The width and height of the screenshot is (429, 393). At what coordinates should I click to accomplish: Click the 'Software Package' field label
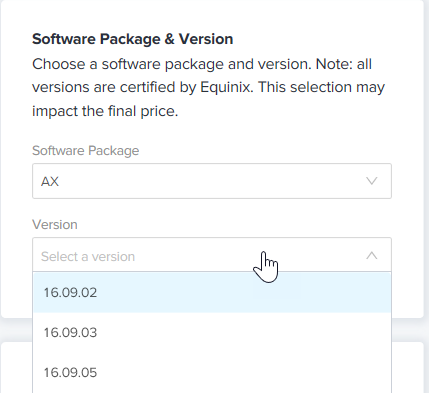pyautogui.click(x=86, y=151)
